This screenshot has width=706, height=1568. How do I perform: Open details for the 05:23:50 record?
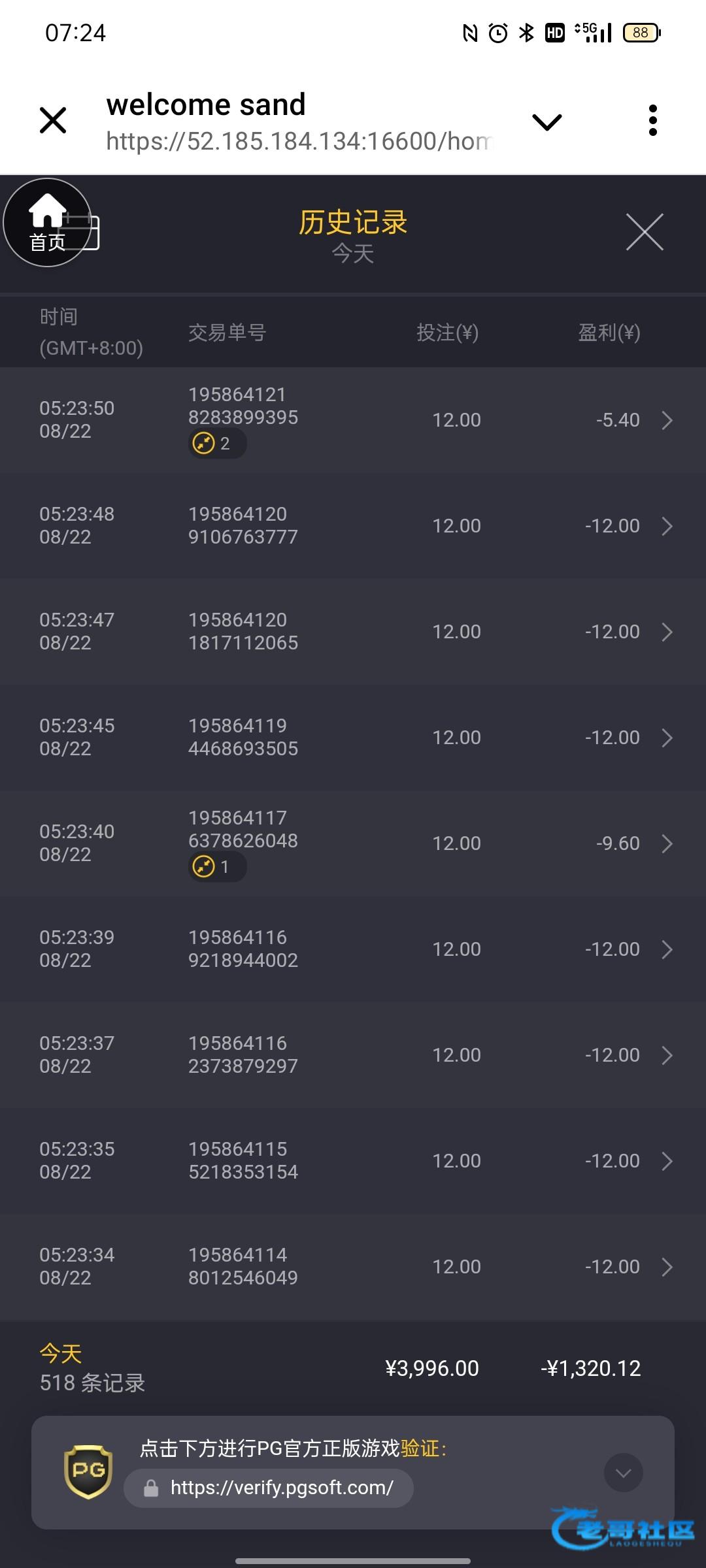(x=666, y=420)
